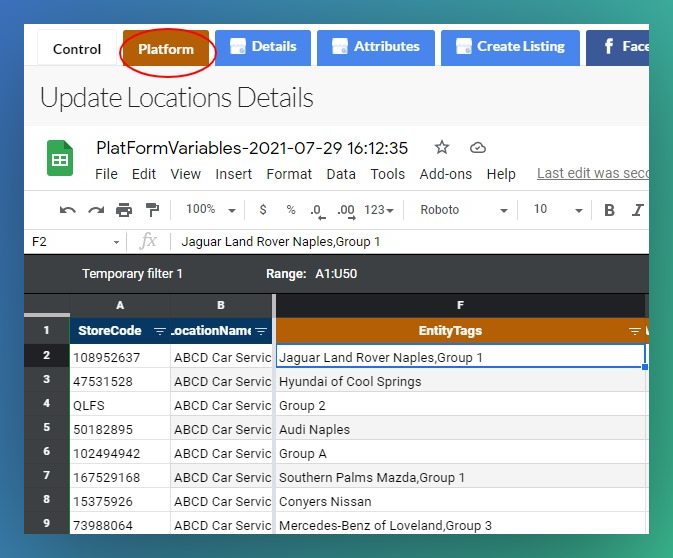This screenshot has height=558, width=673.
Task: Click the EntityTags filter icon
Action: coord(635,331)
